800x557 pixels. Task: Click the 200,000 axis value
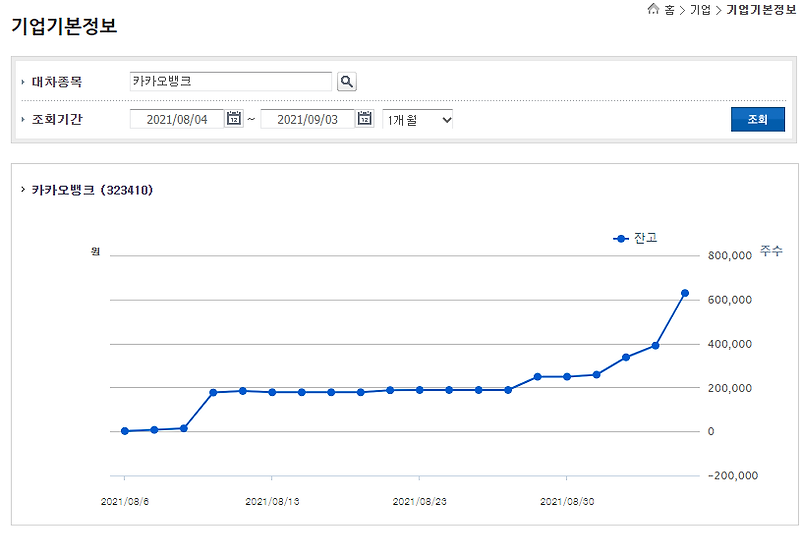pos(730,388)
